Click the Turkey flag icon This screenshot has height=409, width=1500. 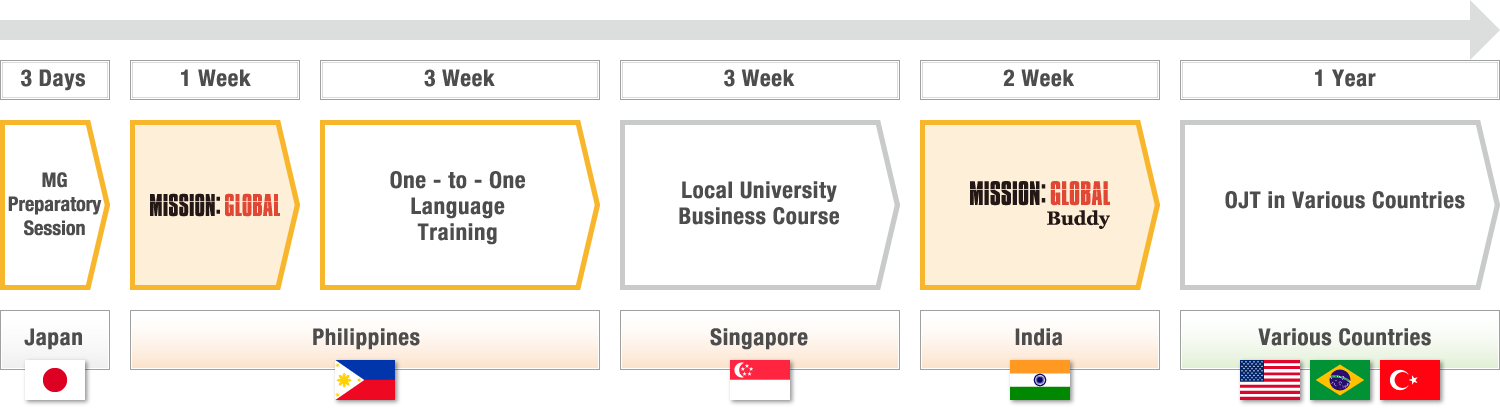click(x=1410, y=380)
